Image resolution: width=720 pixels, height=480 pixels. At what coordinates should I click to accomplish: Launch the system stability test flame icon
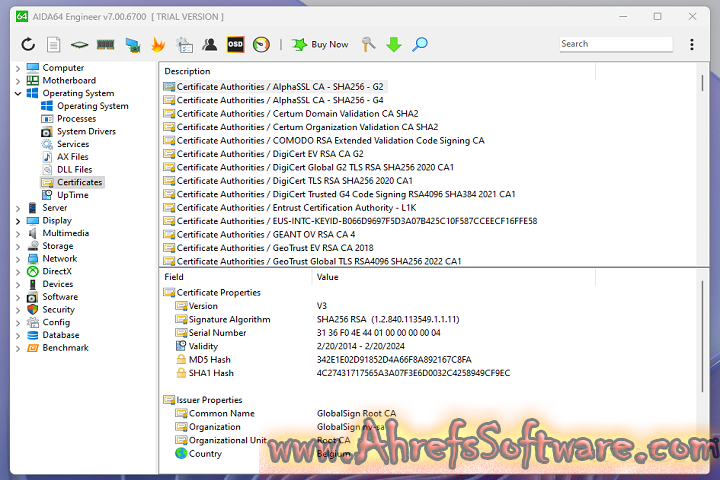pos(158,44)
